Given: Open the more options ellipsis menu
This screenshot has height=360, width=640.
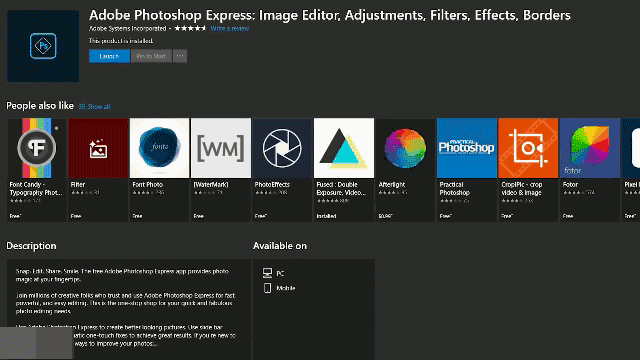Looking at the screenshot, I should pos(180,56).
